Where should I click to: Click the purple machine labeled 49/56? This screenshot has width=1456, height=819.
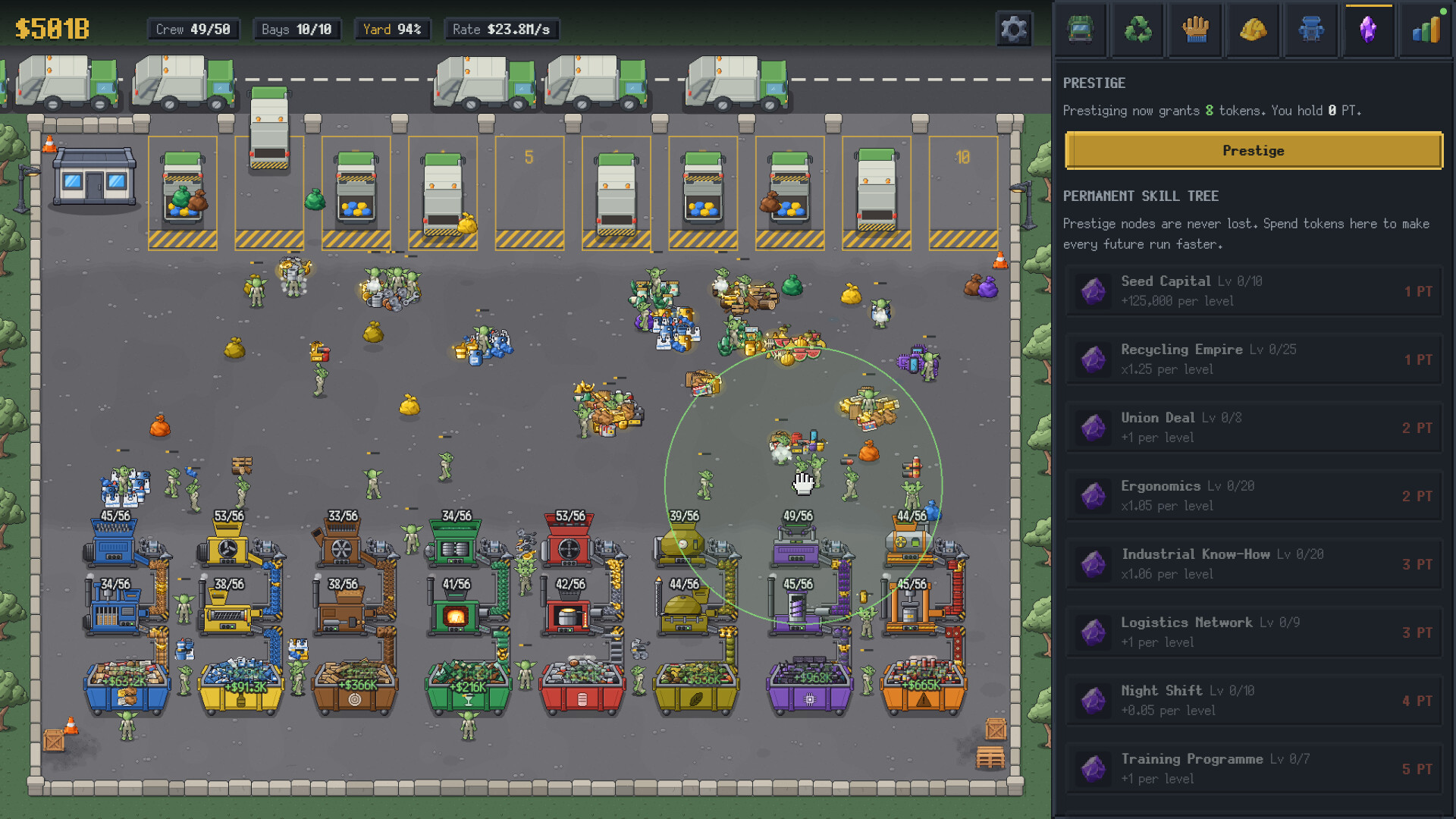[x=798, y=544]
